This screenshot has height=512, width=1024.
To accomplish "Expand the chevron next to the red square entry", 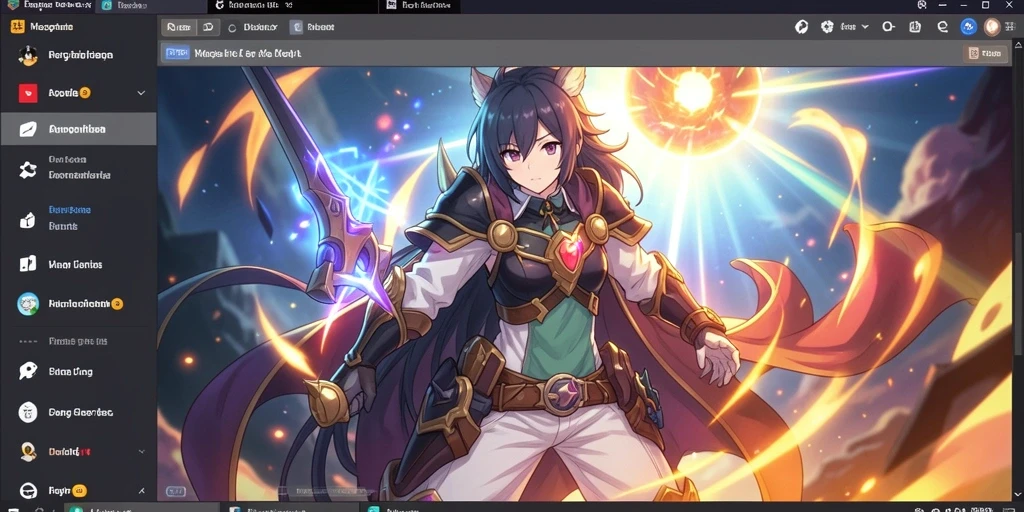I will click(x=141, y=93).
